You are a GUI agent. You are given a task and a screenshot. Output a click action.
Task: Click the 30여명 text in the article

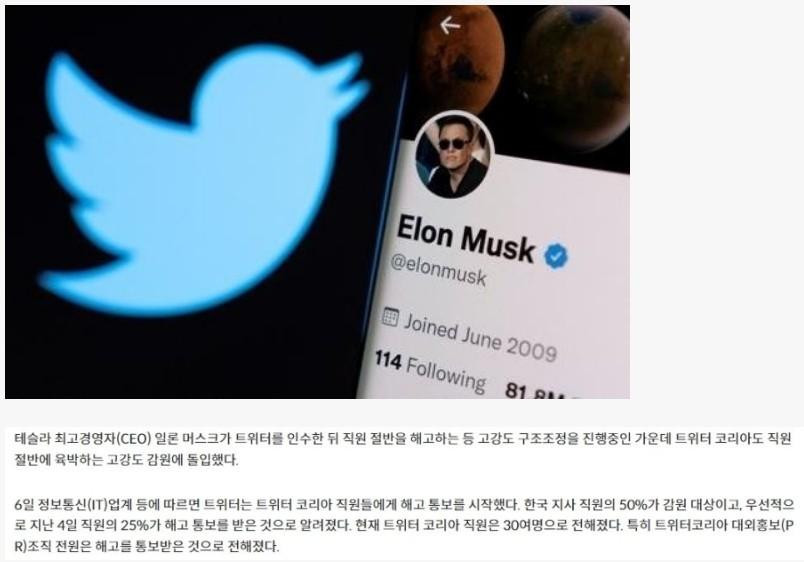point(520,526)
